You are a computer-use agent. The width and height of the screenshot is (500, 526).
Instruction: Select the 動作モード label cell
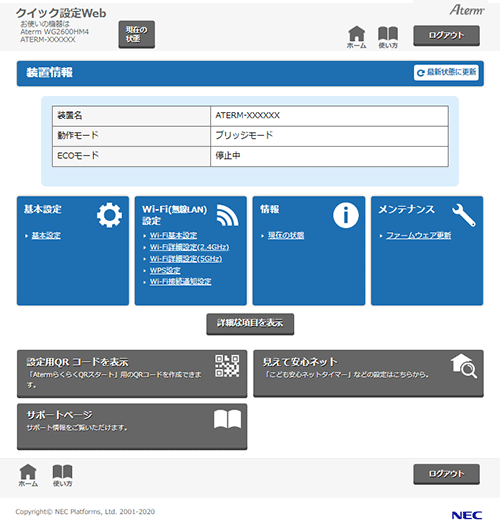click(x=131, y=136)
